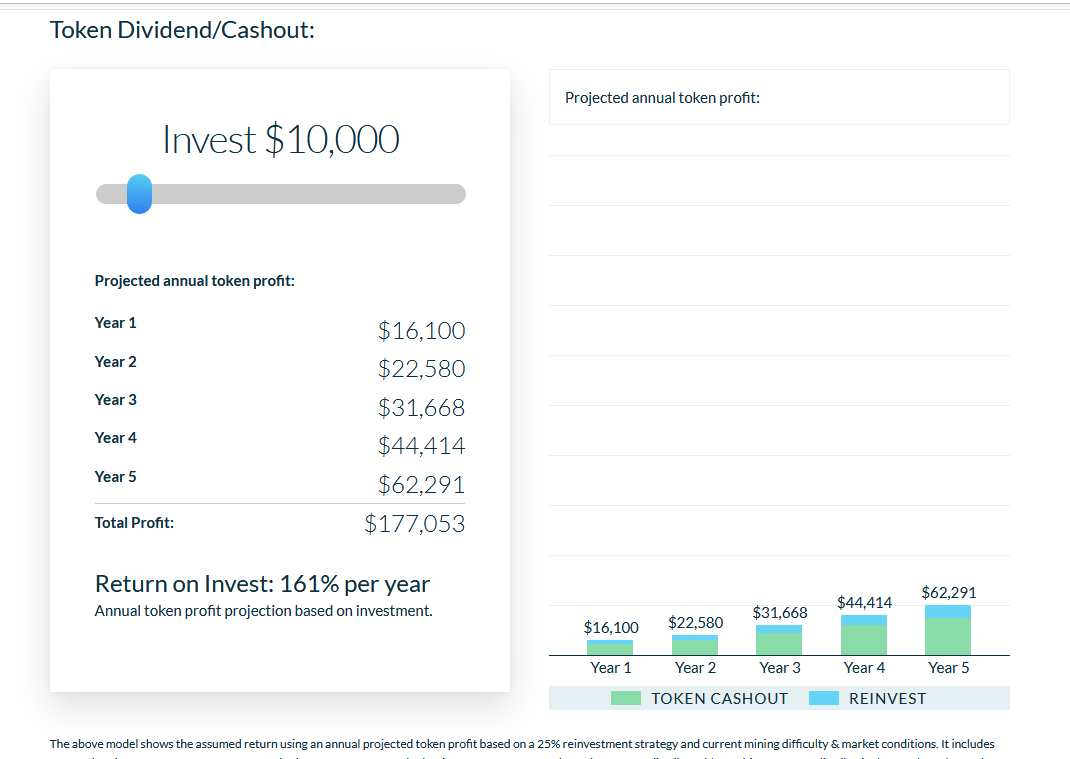Select the Year 2 chart bar
This screenshot has height=759, width=1070.
click(695, 646)
